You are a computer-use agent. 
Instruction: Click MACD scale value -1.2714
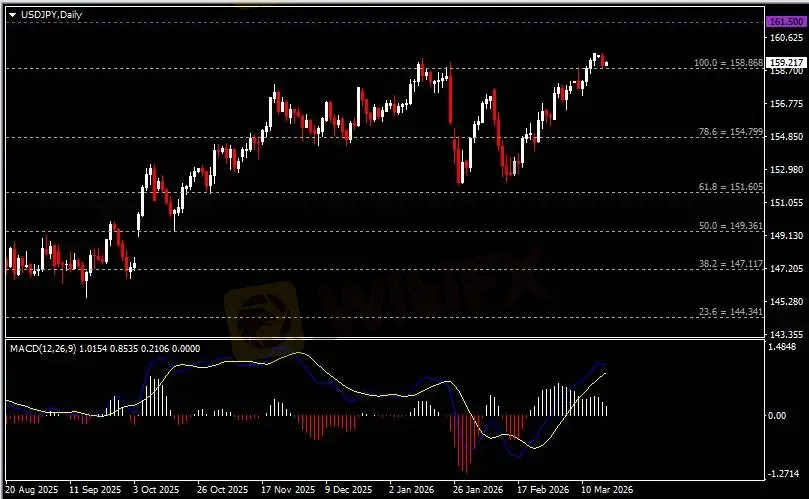pyautogui.click(x=784, y=474)
